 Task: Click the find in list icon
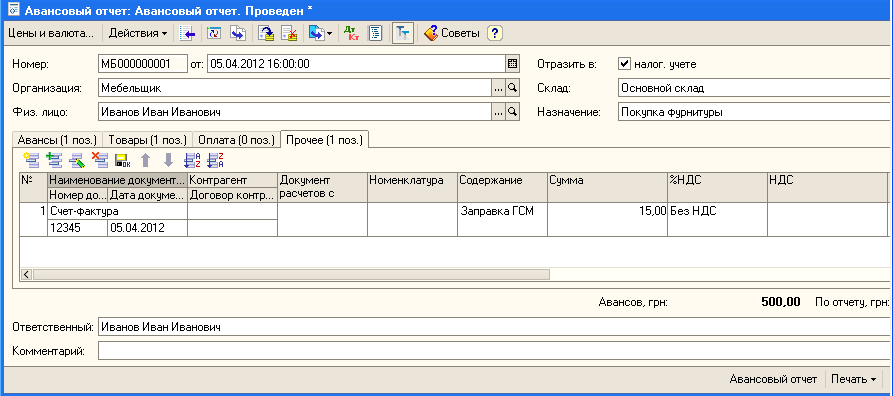[188, 33]
